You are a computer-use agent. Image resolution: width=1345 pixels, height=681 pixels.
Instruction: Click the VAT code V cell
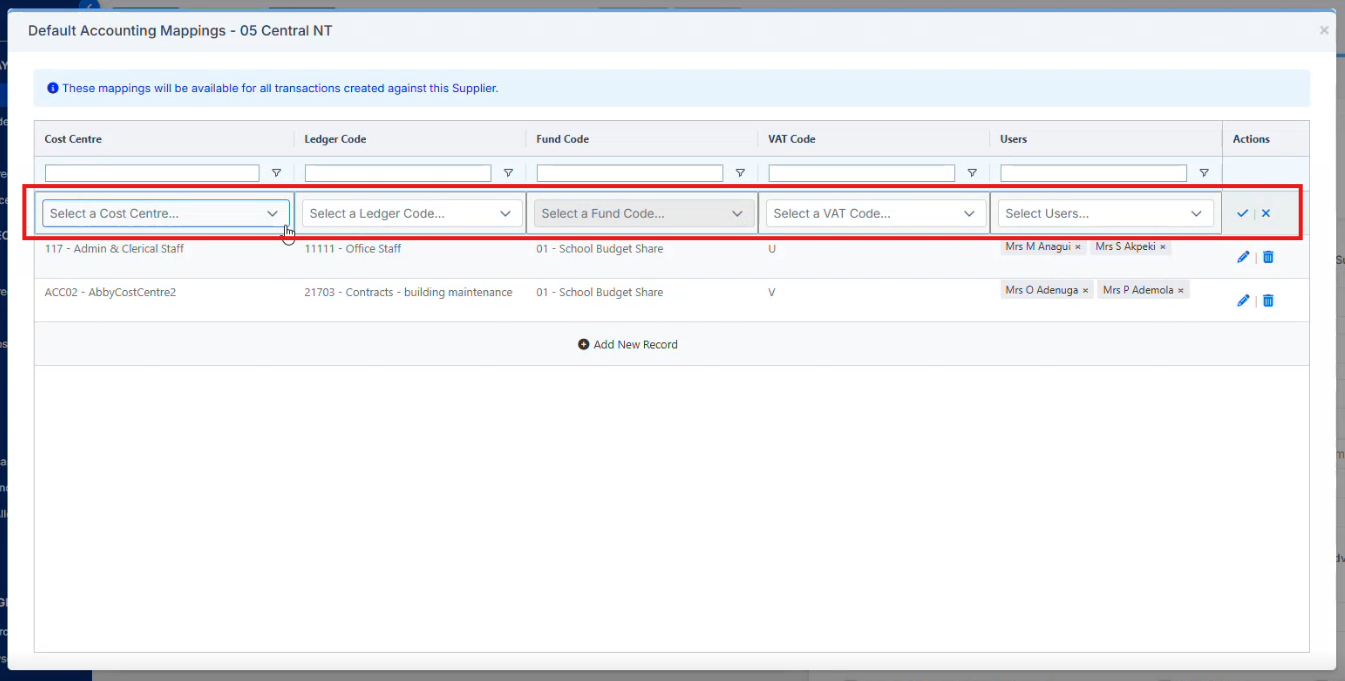[772, 292]
